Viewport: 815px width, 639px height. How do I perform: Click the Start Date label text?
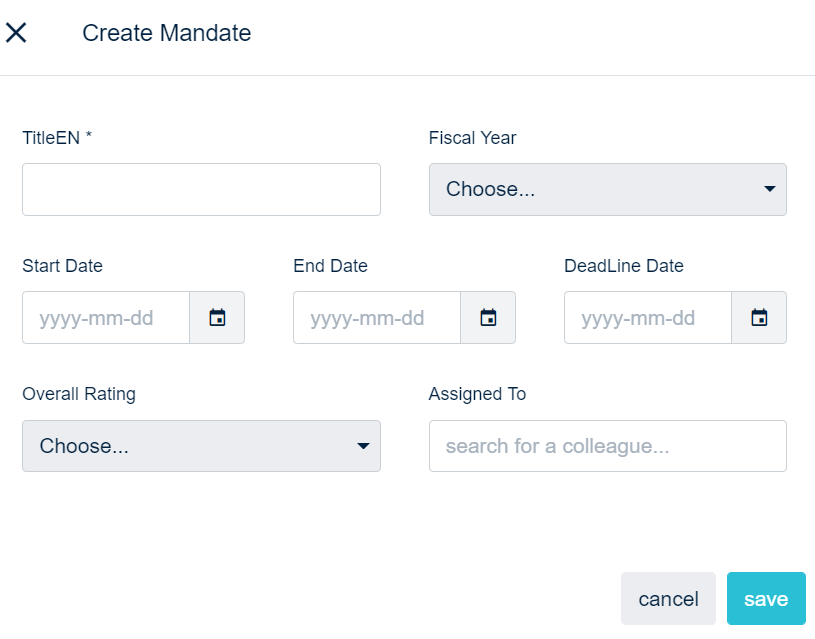pyautogui.click(x=62, y=266)
